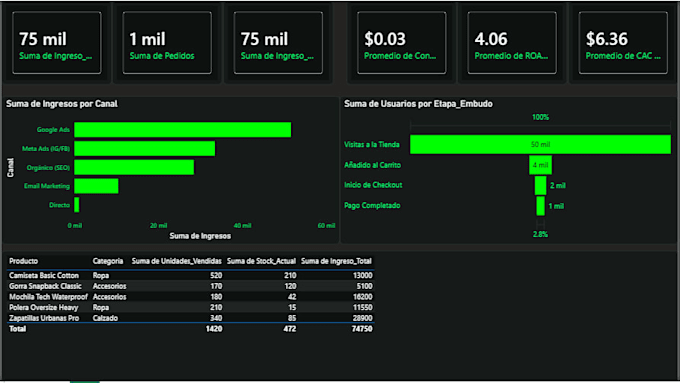Click the Email Marketing bar
Screen dimensions: 680x383
click(96, 186)
